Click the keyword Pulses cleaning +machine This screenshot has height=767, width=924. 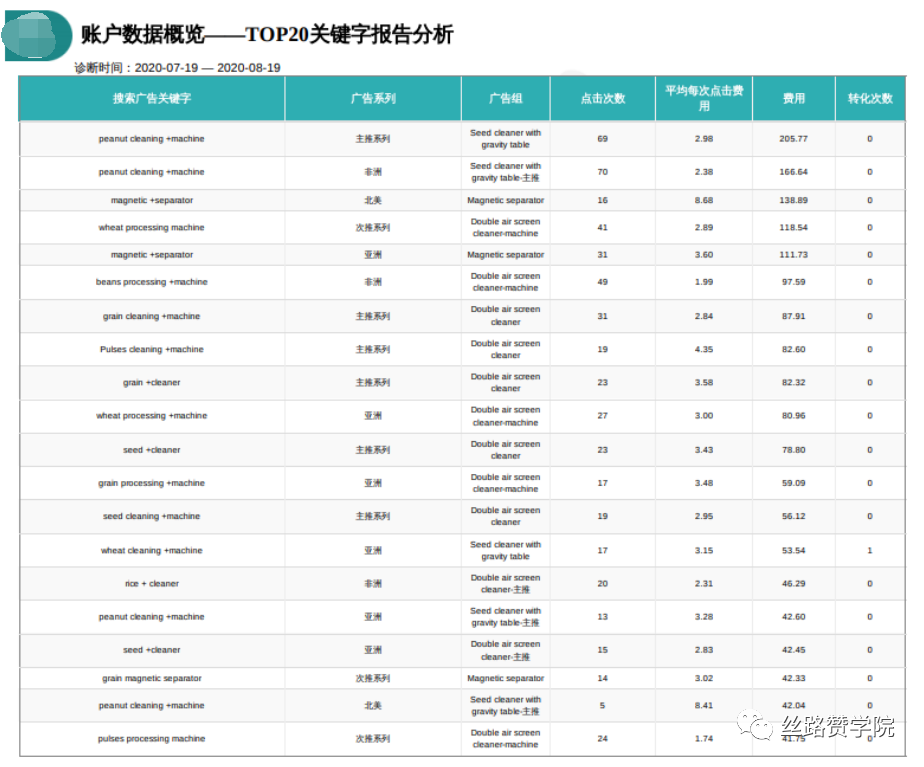[x=151, y=349]
